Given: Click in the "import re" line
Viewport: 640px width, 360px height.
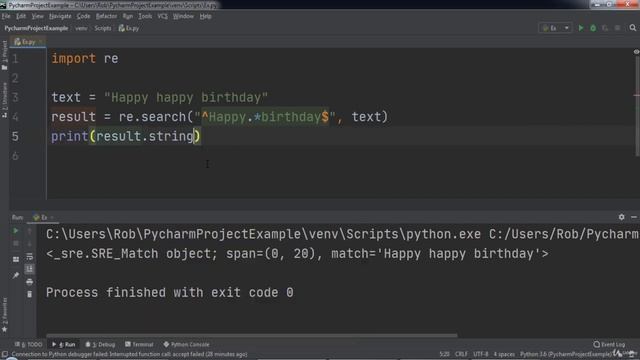Looking at the screenshot, I should pyautogui.click(x=85, y=58).
